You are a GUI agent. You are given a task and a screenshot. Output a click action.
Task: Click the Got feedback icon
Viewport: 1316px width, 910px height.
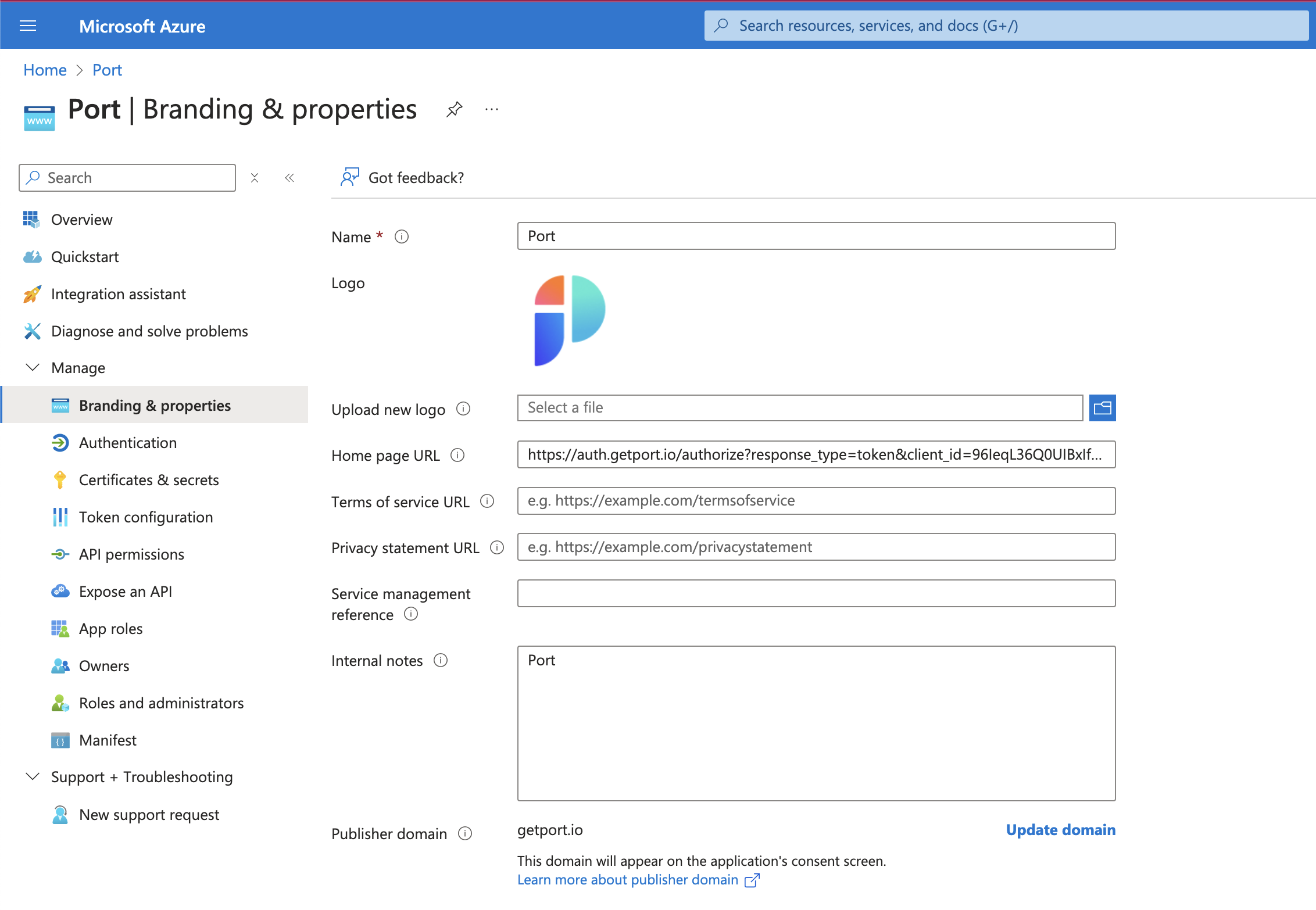click(x=349, y=177)
